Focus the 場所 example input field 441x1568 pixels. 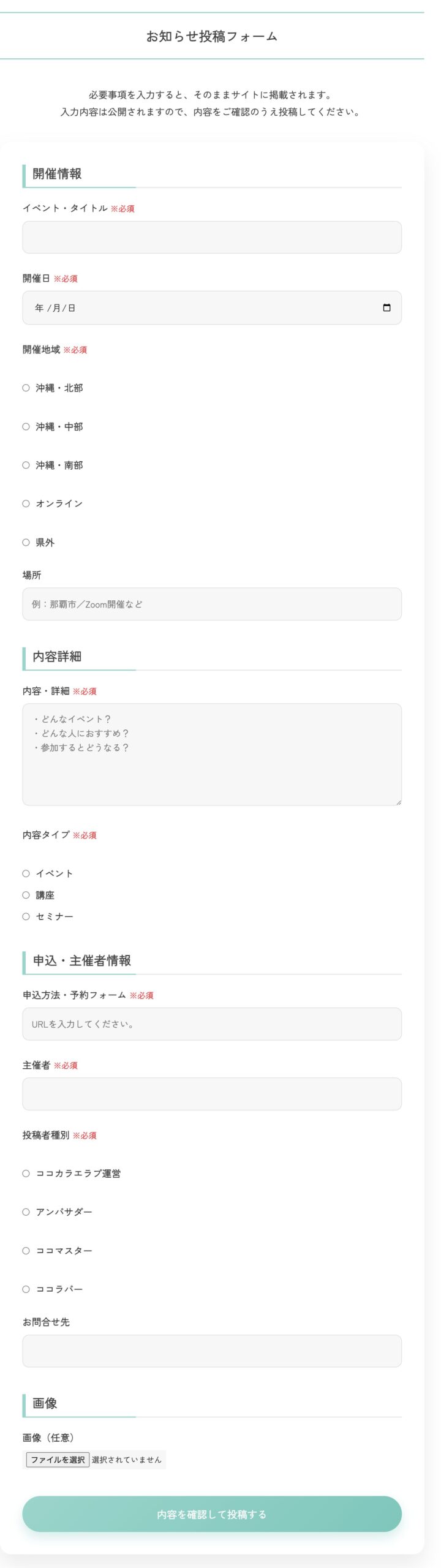211,603
